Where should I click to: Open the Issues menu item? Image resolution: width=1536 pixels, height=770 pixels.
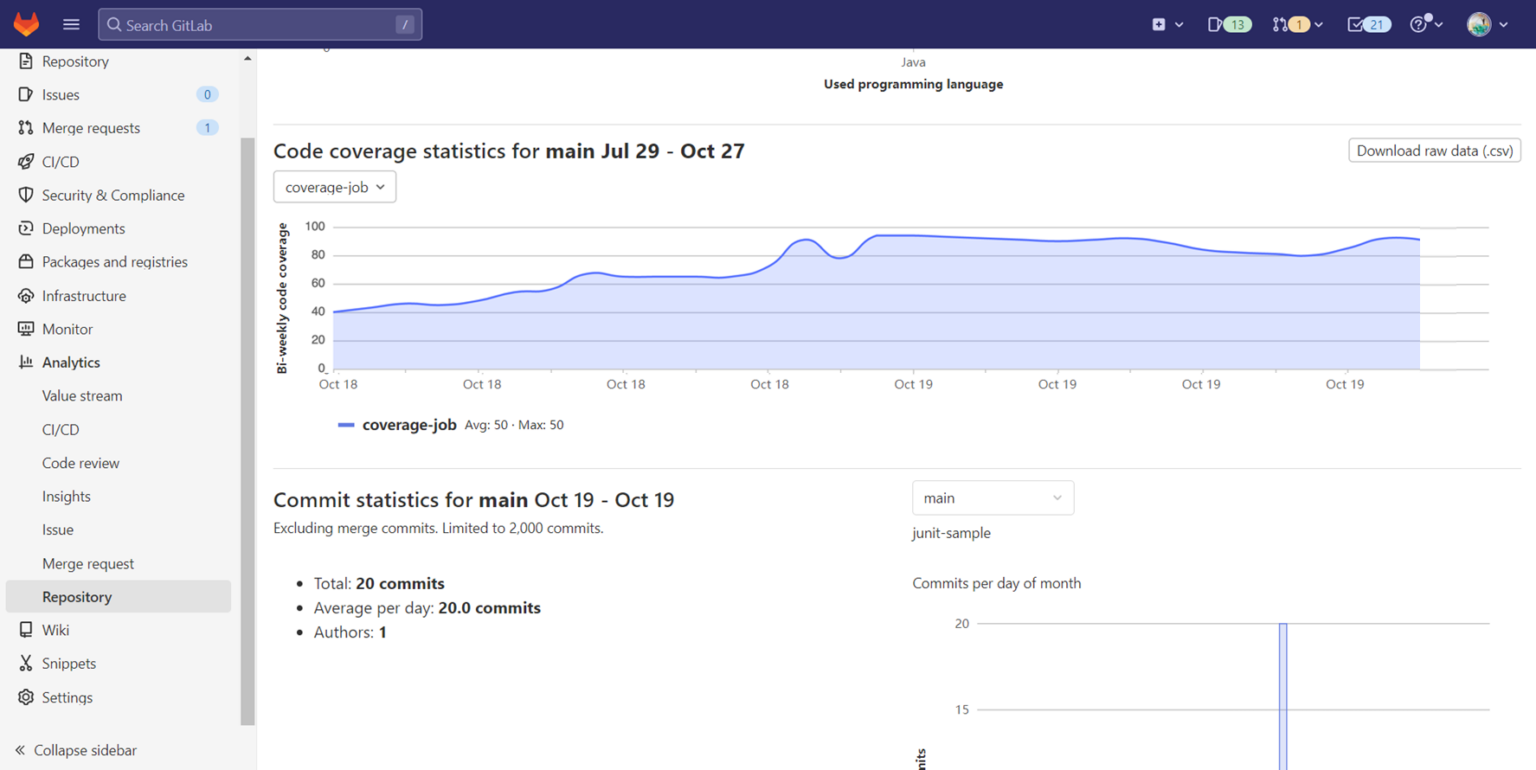point(62,94)
